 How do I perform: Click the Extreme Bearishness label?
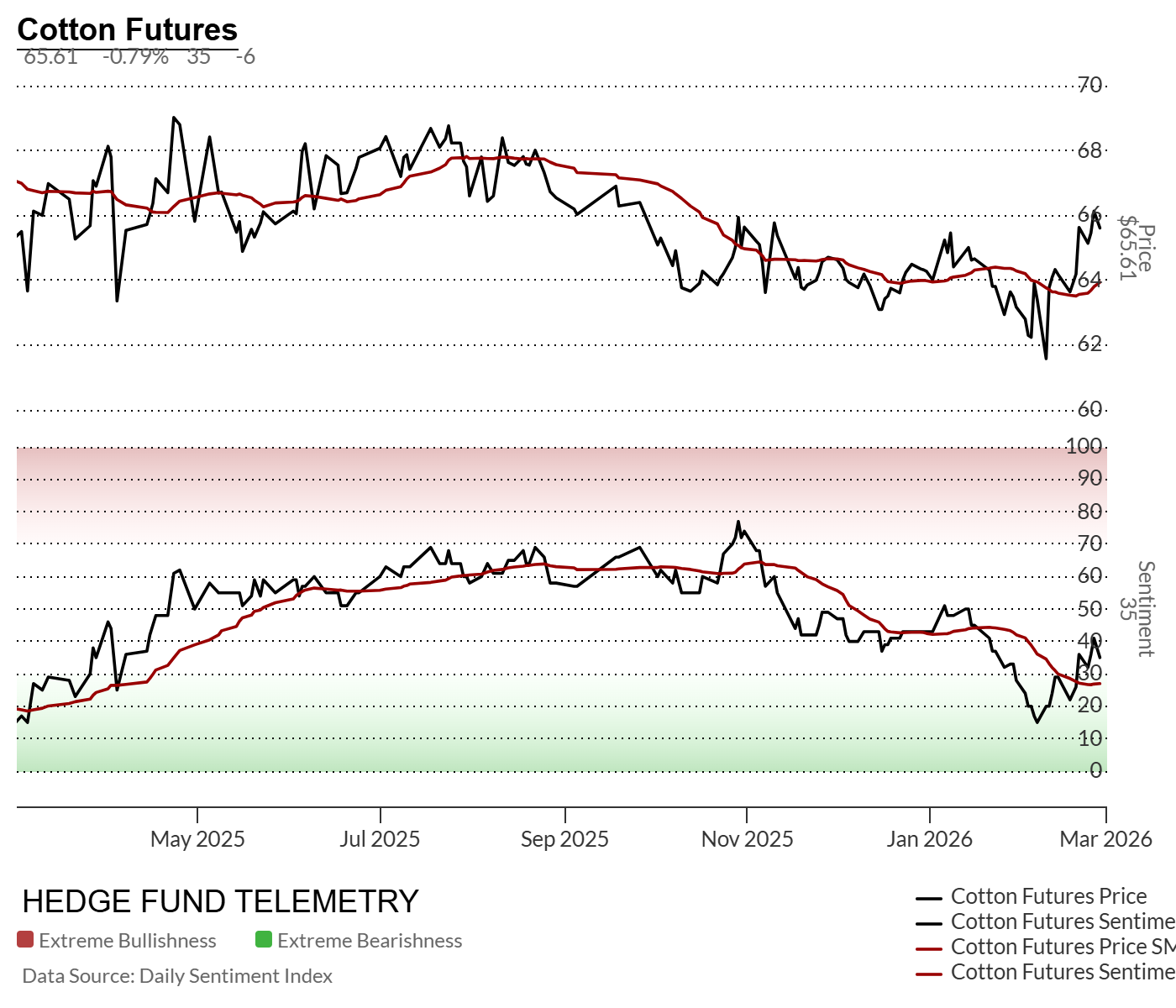370,941
